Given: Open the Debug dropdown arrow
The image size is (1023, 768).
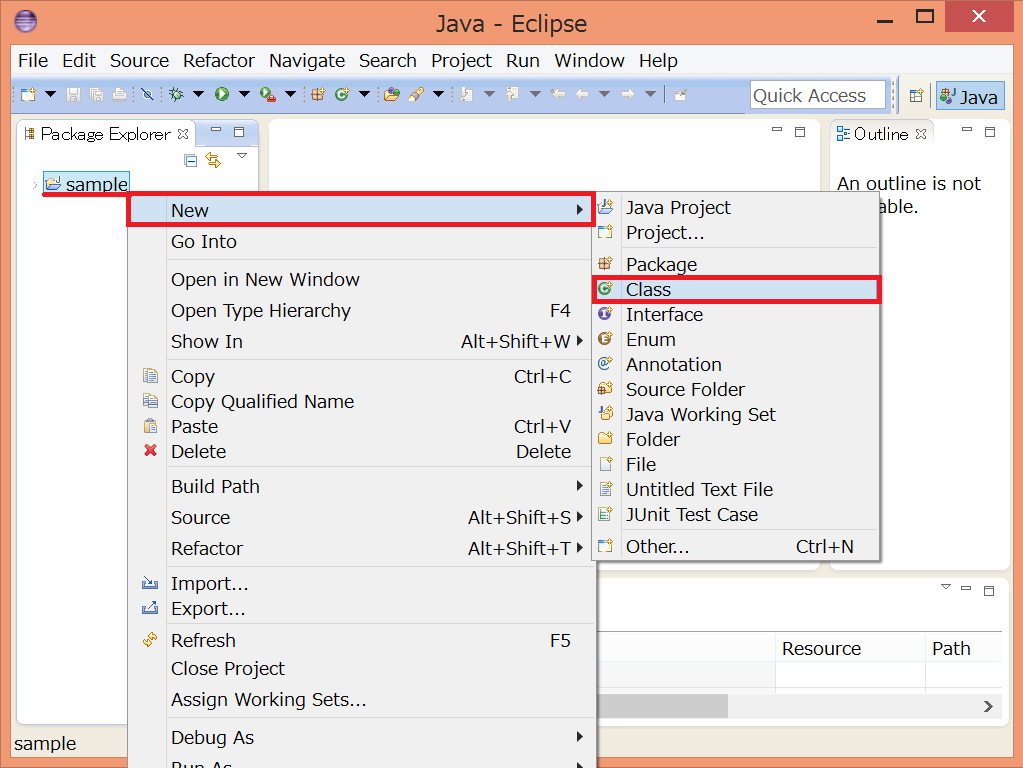Looking at the screenshot, I should [198, 95].
